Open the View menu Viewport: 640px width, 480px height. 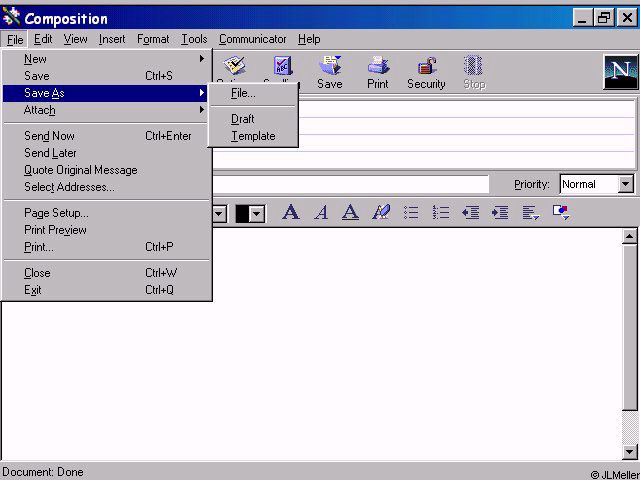pos(76,39)
